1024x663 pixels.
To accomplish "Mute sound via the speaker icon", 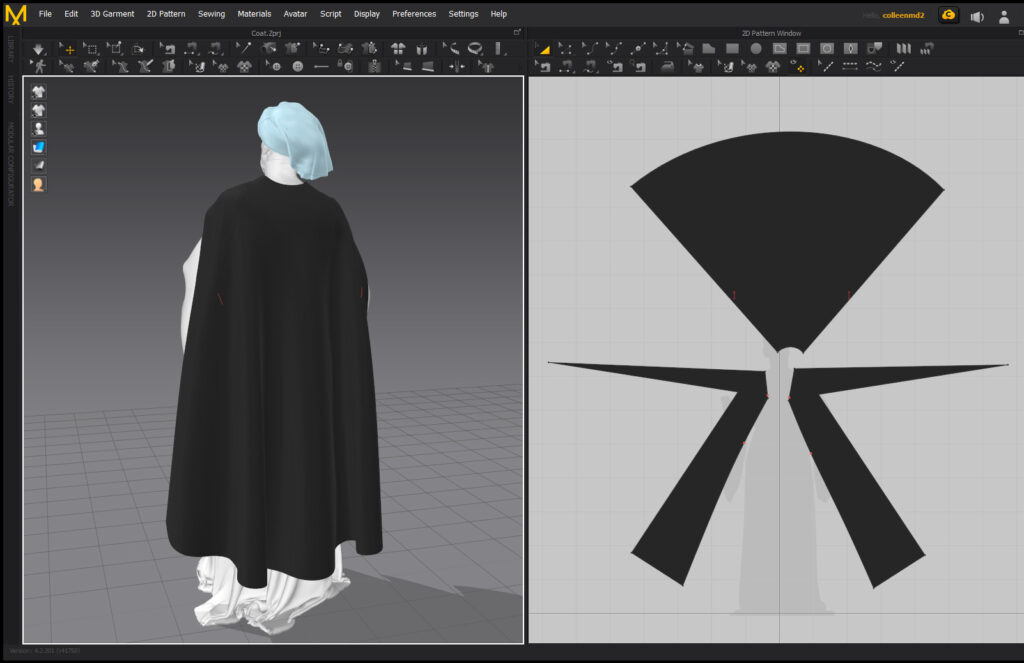I will click(x=978, y=14).
